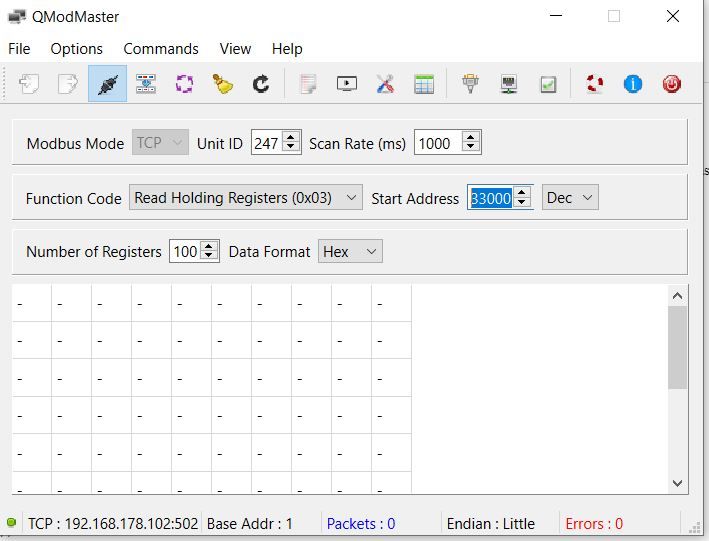Click the Endian : Little status text

[x=491, y=523]
